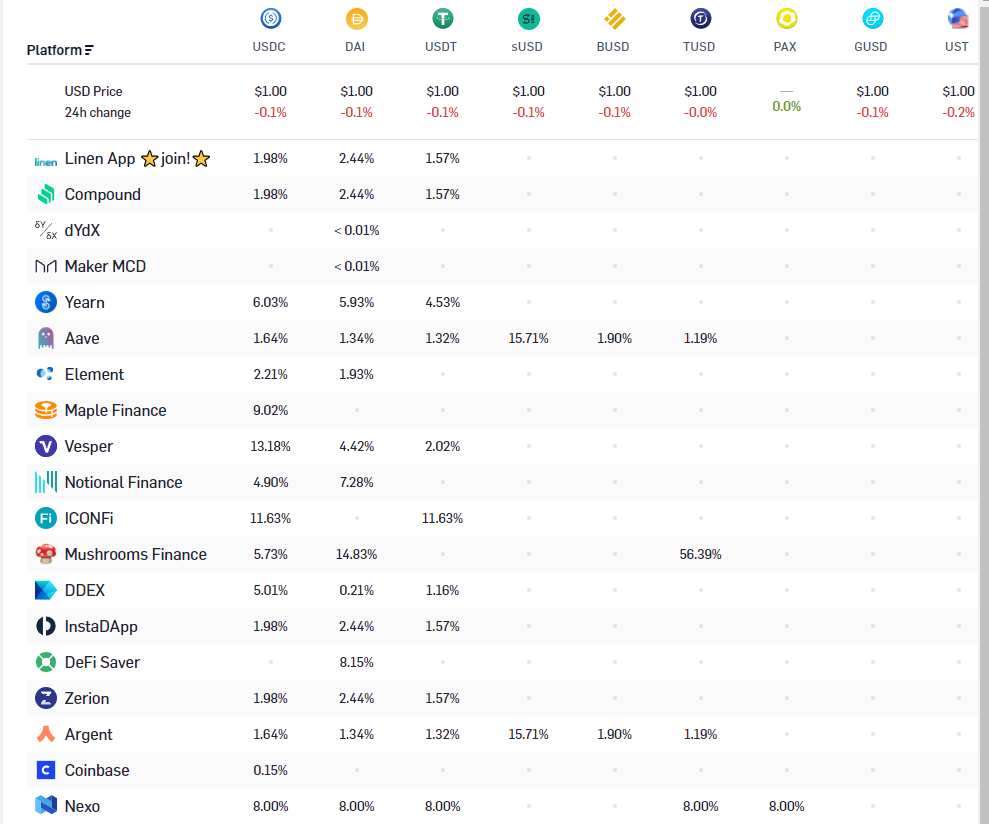Click the Argent logo icon
This screenshot has height=824, width=989.
45,734
